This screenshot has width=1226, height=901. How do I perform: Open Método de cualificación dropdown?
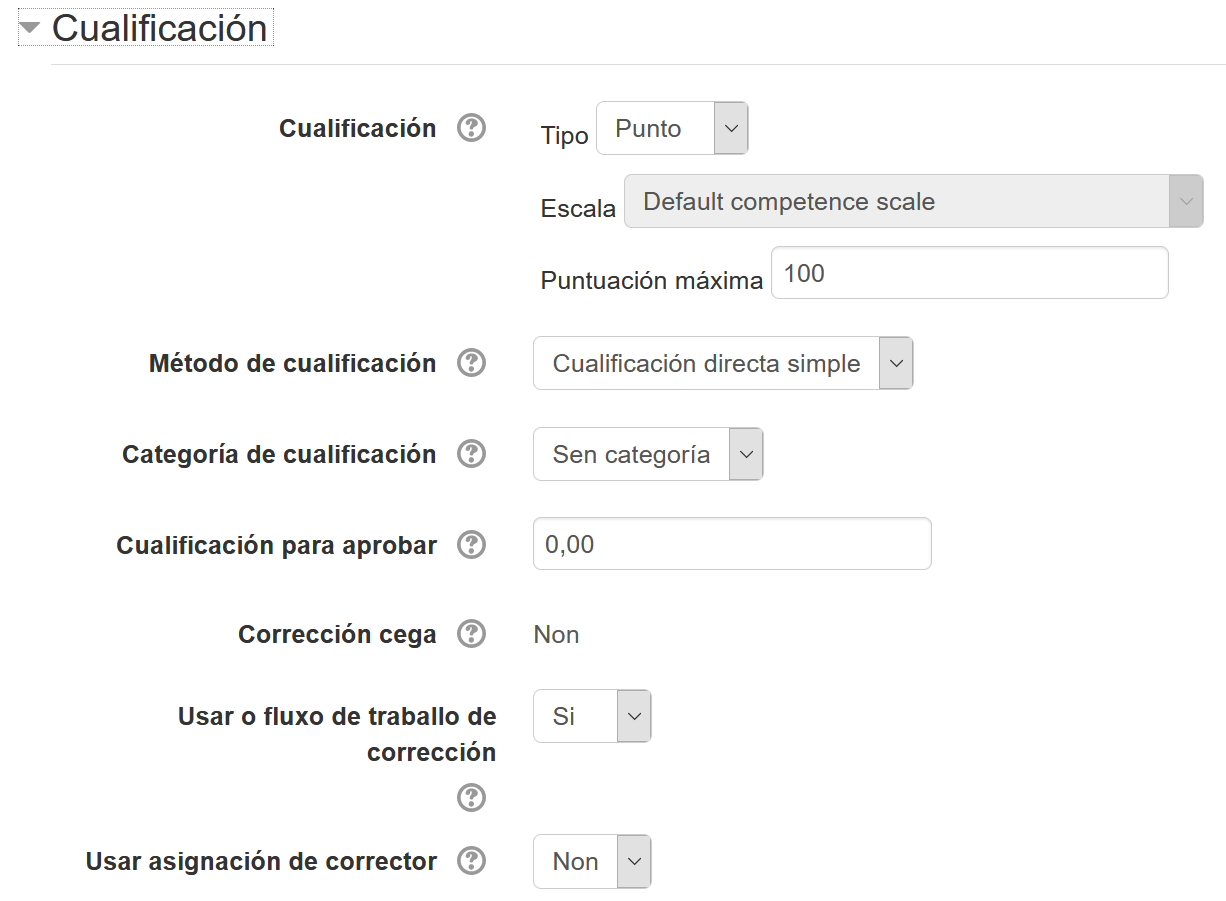coord(722,364)
